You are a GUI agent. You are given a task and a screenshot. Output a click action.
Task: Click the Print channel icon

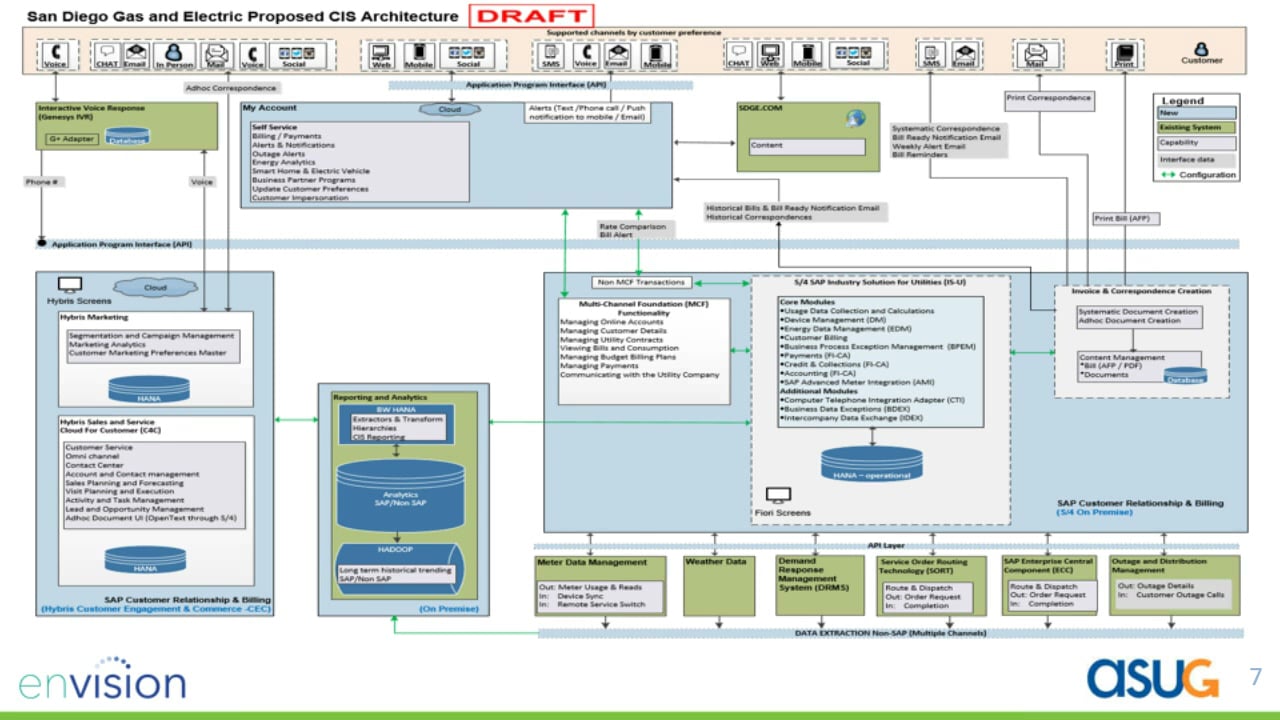1125,54
